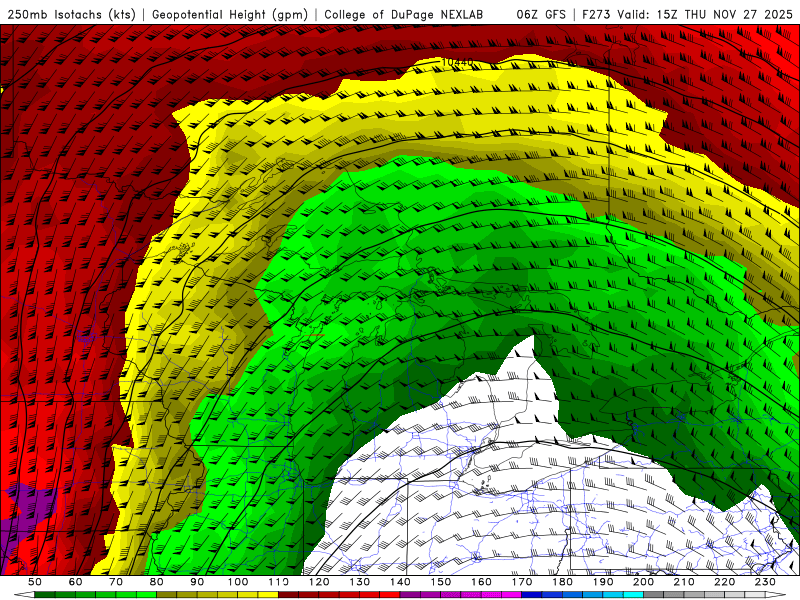Click the right arrow end of the color bar

pyautogui.click(x=776, y=595)
